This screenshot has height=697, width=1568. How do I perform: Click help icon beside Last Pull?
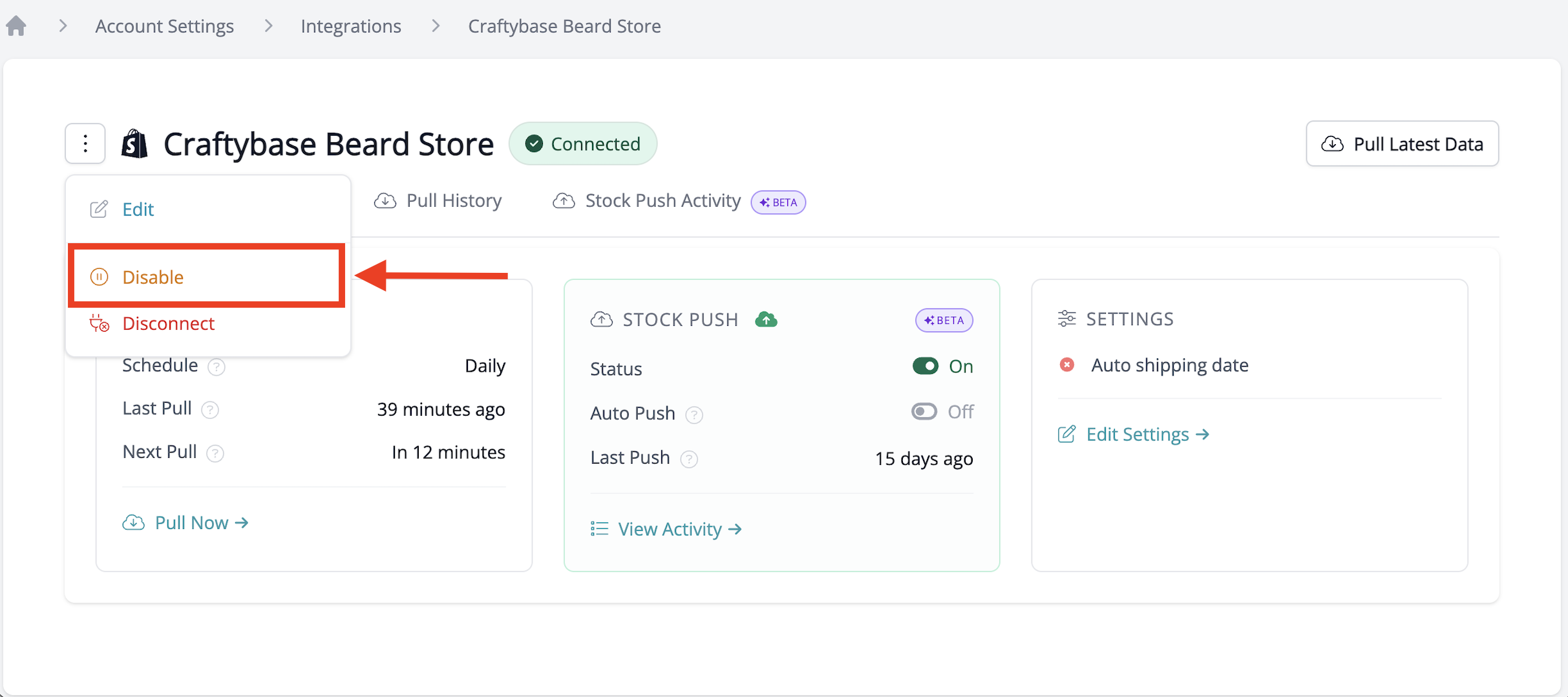[210, 410]
